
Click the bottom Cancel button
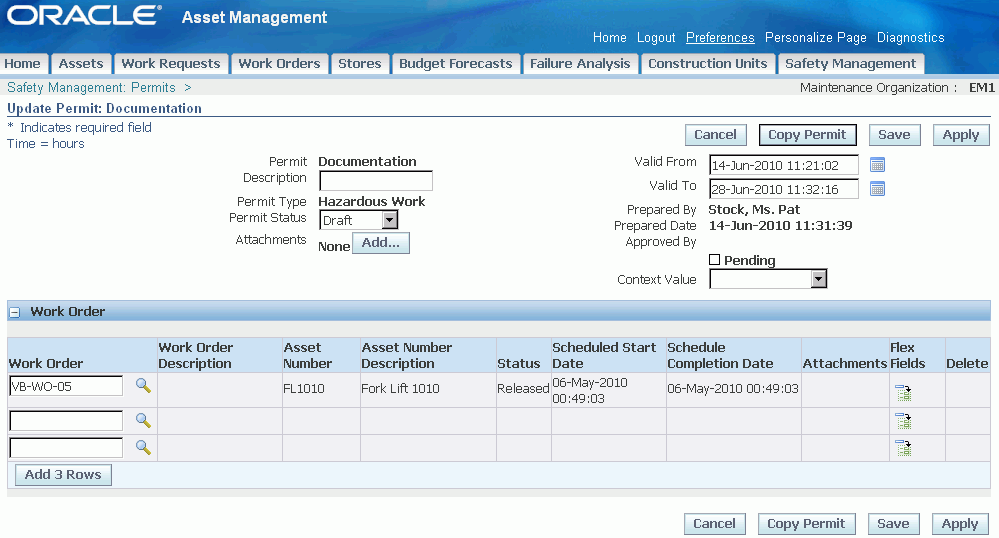[714, 524]
